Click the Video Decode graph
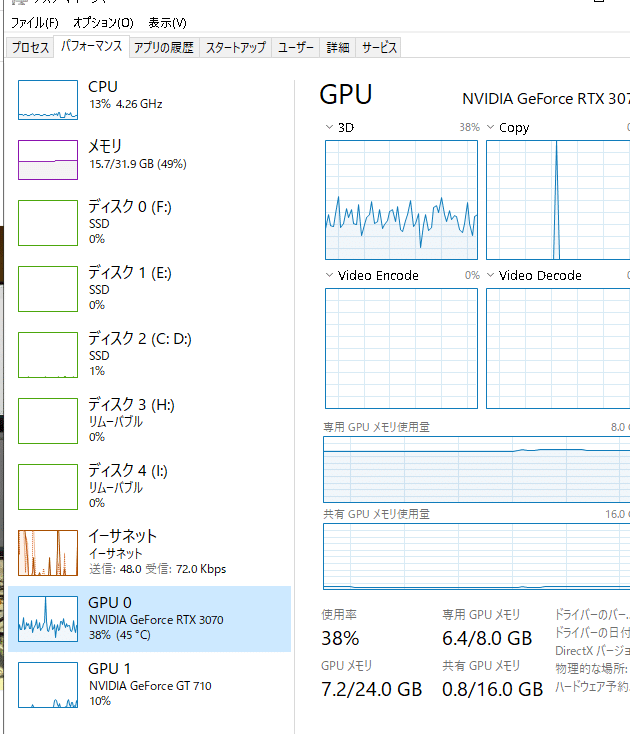This screenshot has height=734, width=630. (x=558, y=348)
